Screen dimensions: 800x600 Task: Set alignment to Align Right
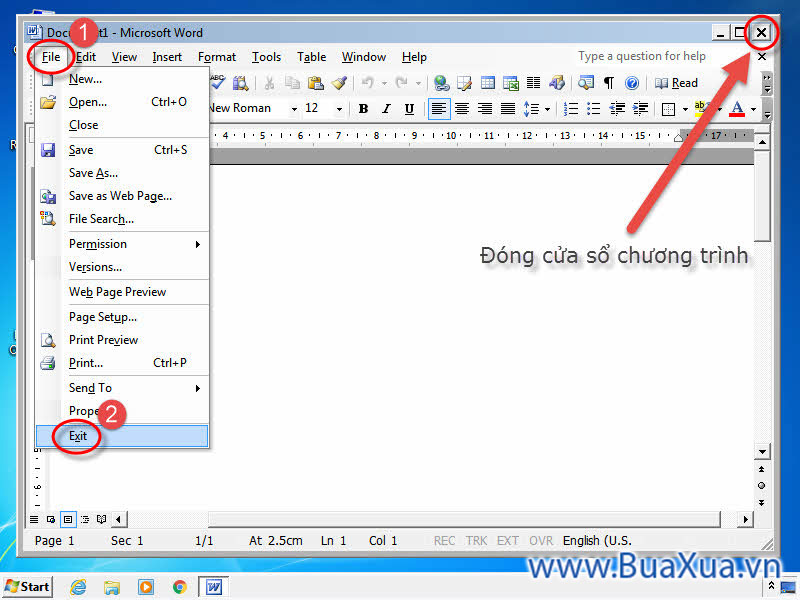[x=485, y=109]
